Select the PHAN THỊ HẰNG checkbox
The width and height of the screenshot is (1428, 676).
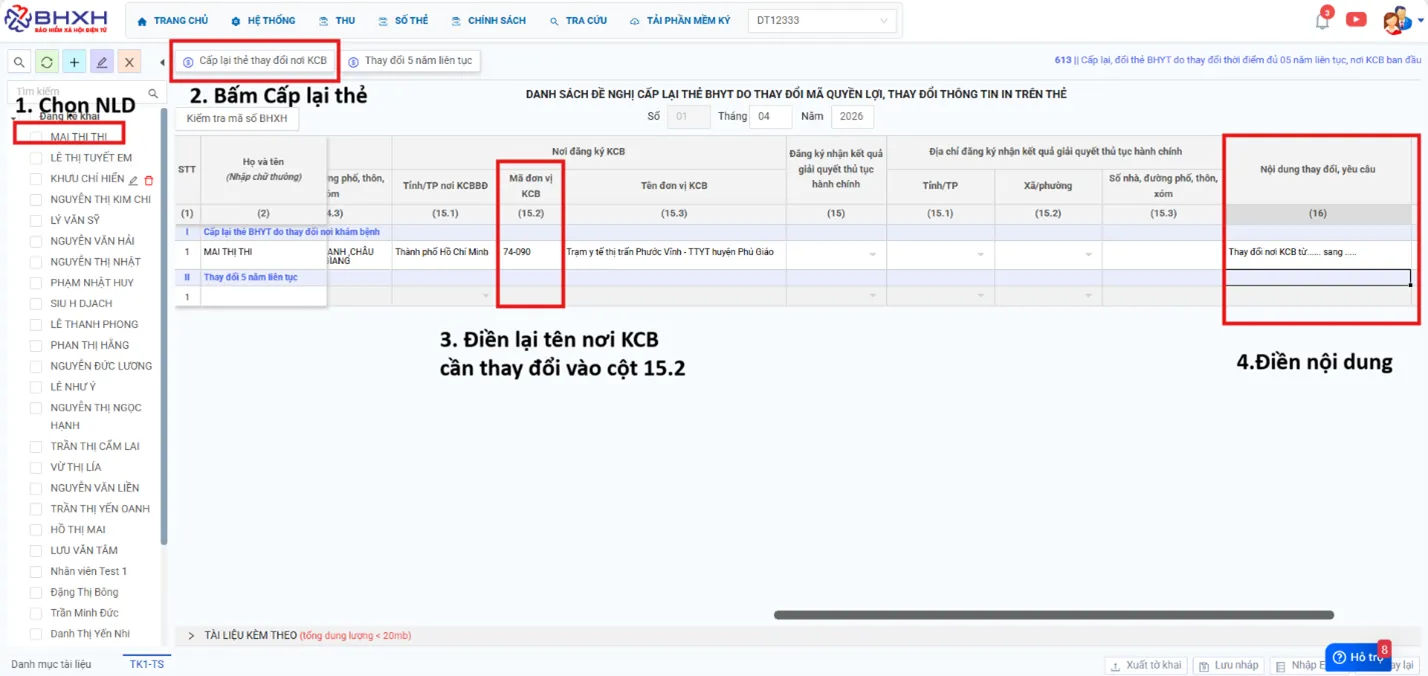point(36,345)
